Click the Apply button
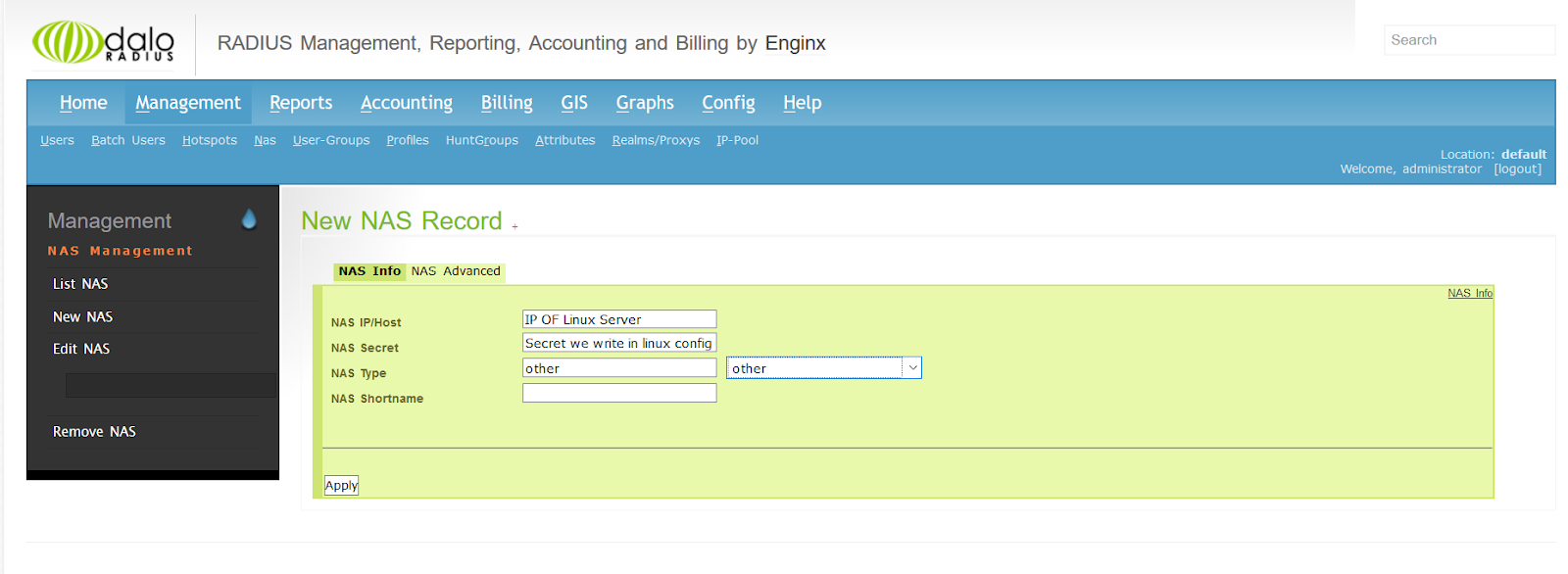1568x574 pixels. pyautogui.click(x=341, y=485)
